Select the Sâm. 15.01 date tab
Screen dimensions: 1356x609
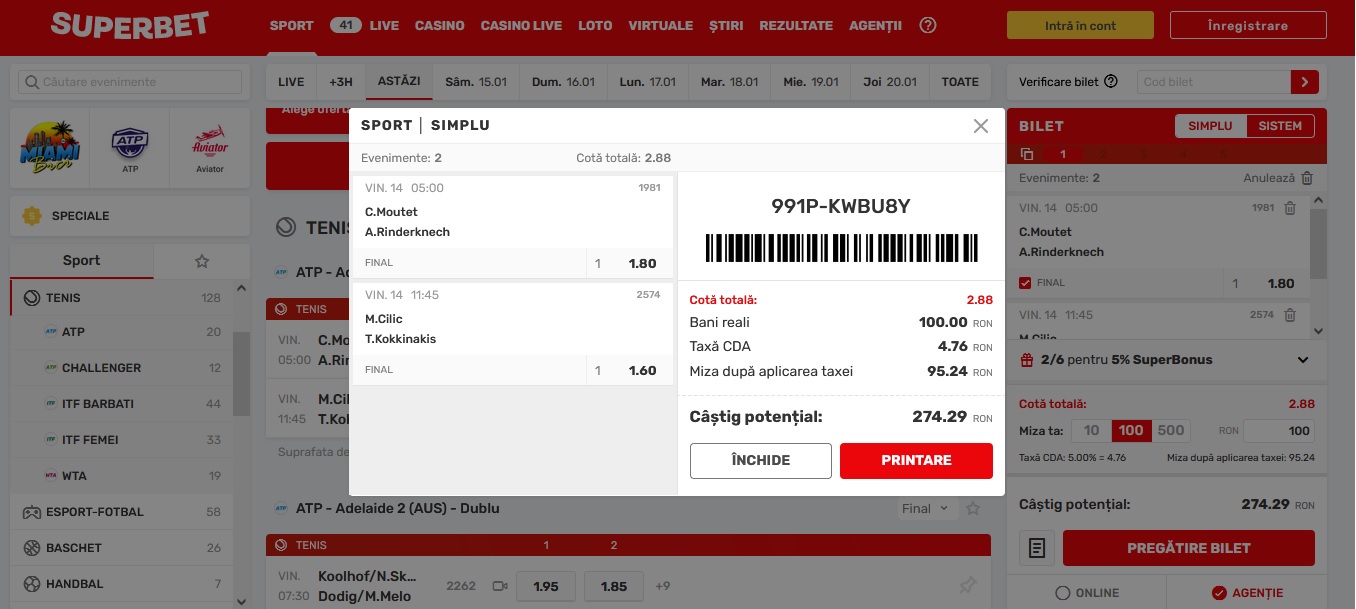476,82
